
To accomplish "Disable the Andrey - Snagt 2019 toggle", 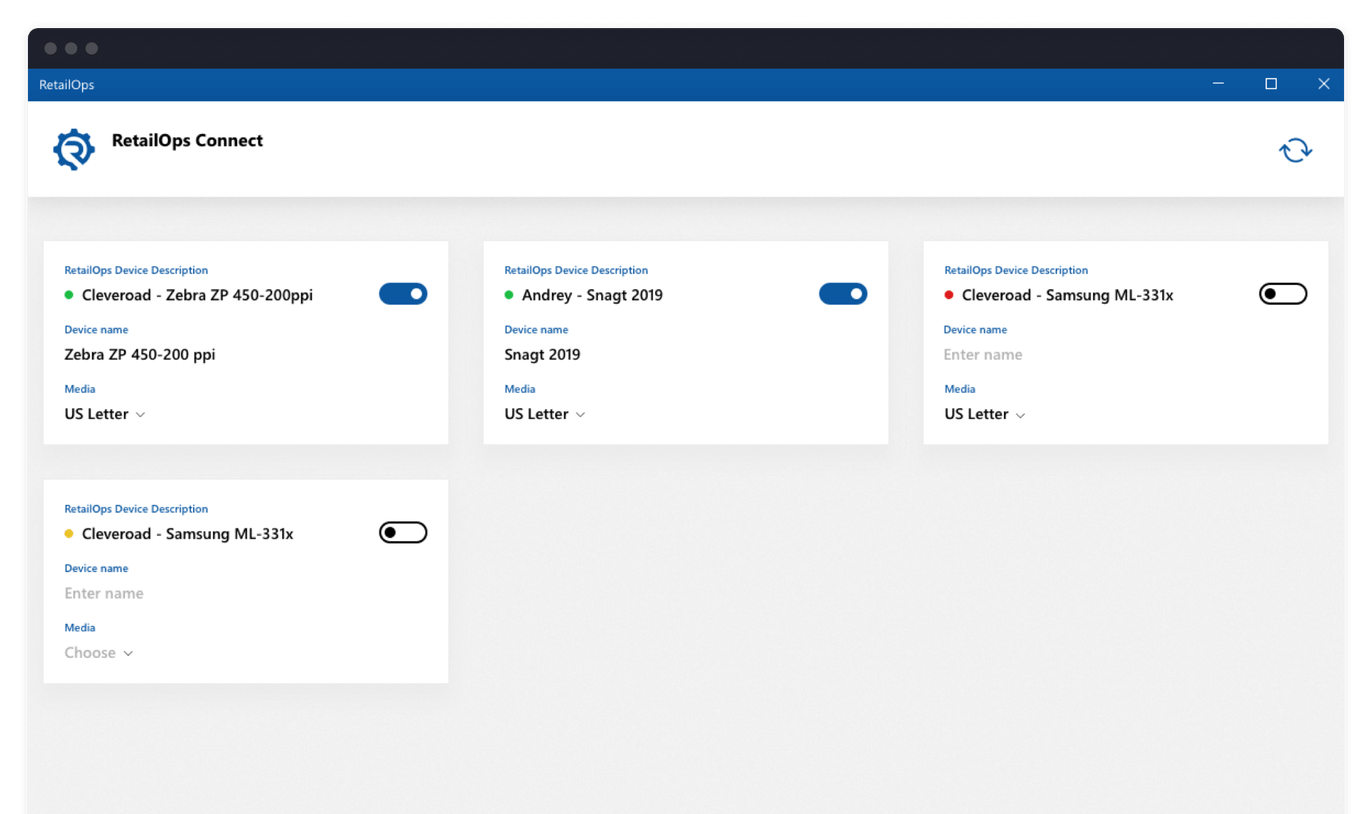I will click(x=843, y=293).
